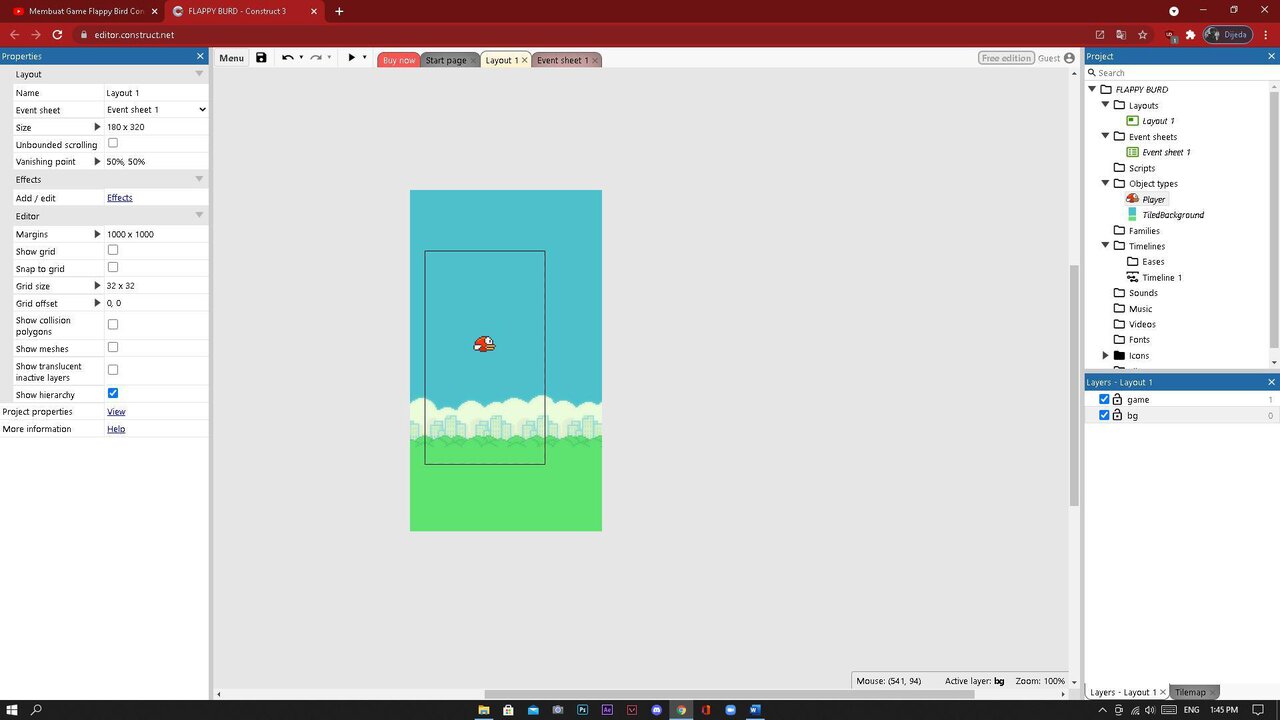This screenshot has width=1280, height=720.
Task: Expand the Vanishing point property arrow
Action: coord(97,161)
